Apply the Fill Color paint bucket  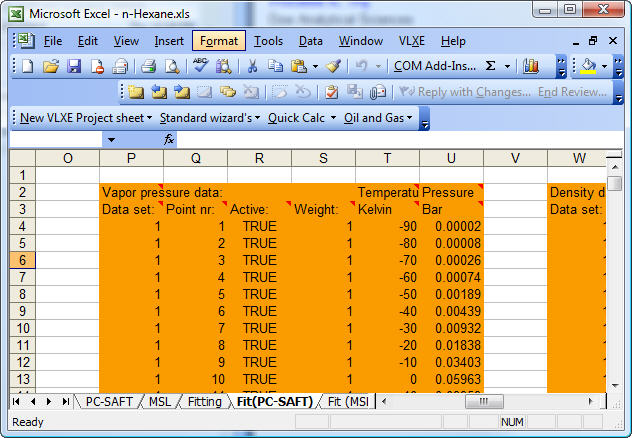(588, 66)
